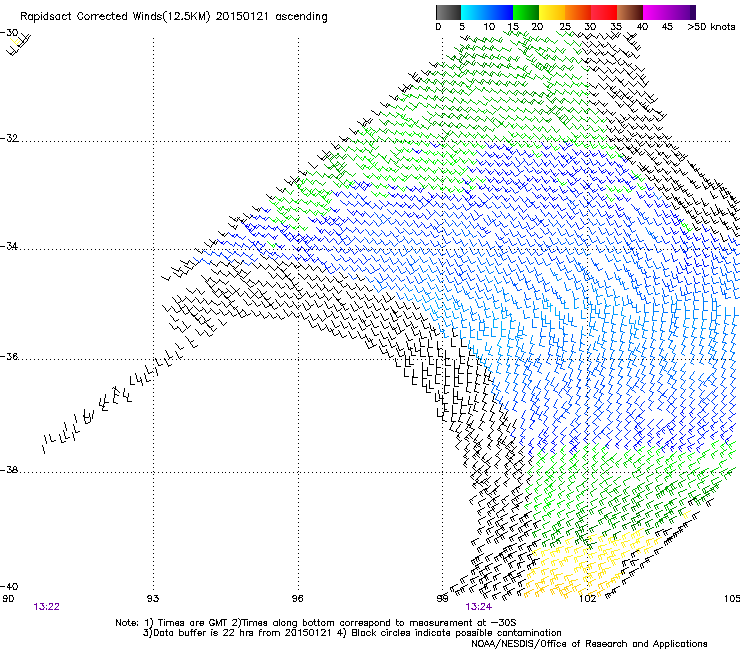Click the word 'ascending' in the title
740x650 pixels.
click(301, 17)
